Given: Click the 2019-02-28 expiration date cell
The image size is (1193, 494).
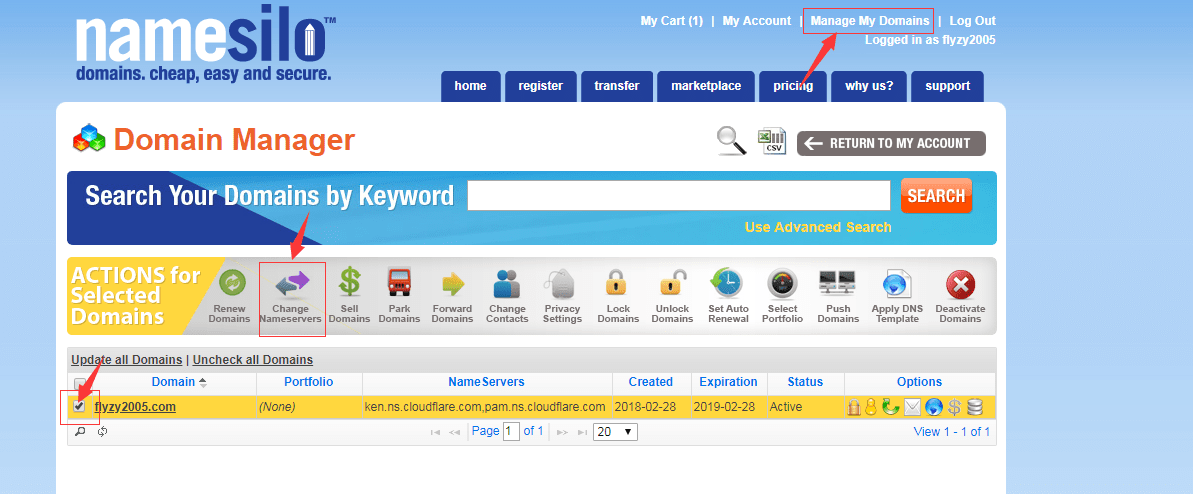Looking at the screenshot, I should click(724, 406).
